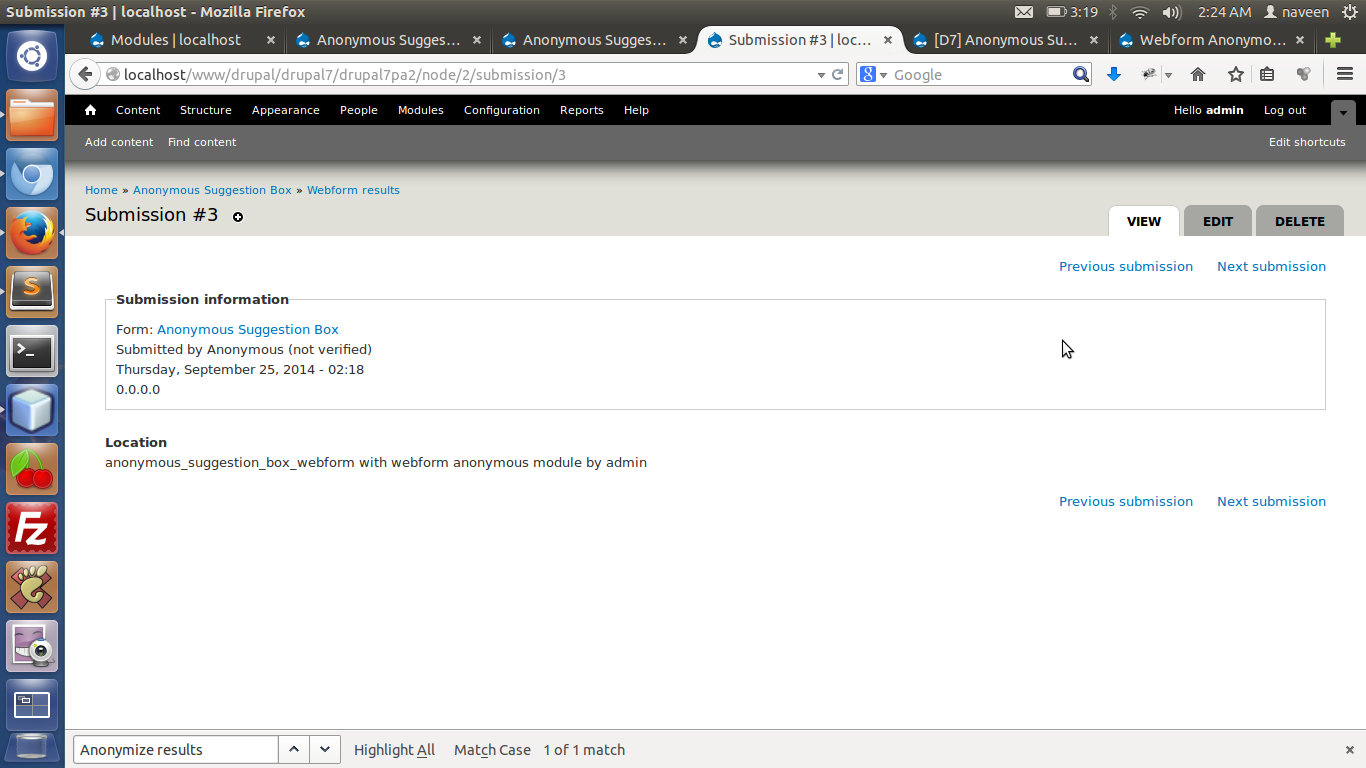Open the Structure admin menu
The width and height of the screenshot is (1366, 768).
[206, 110]
